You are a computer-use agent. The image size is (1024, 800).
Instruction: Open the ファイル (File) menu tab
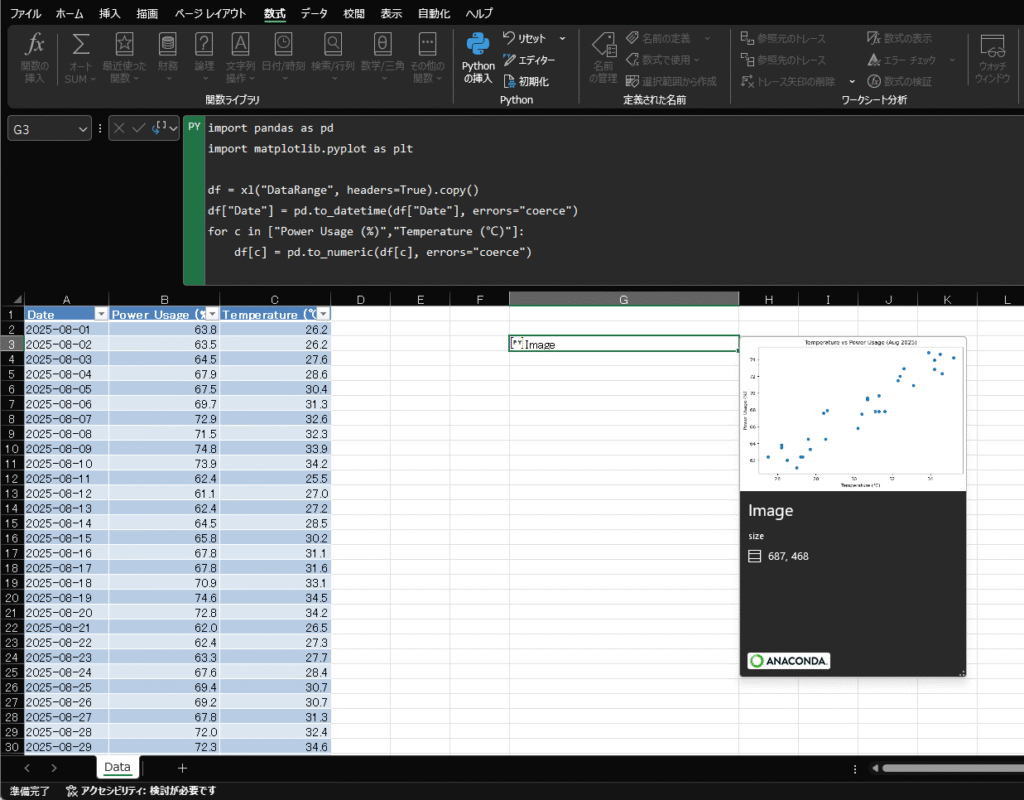click(25, 14)
